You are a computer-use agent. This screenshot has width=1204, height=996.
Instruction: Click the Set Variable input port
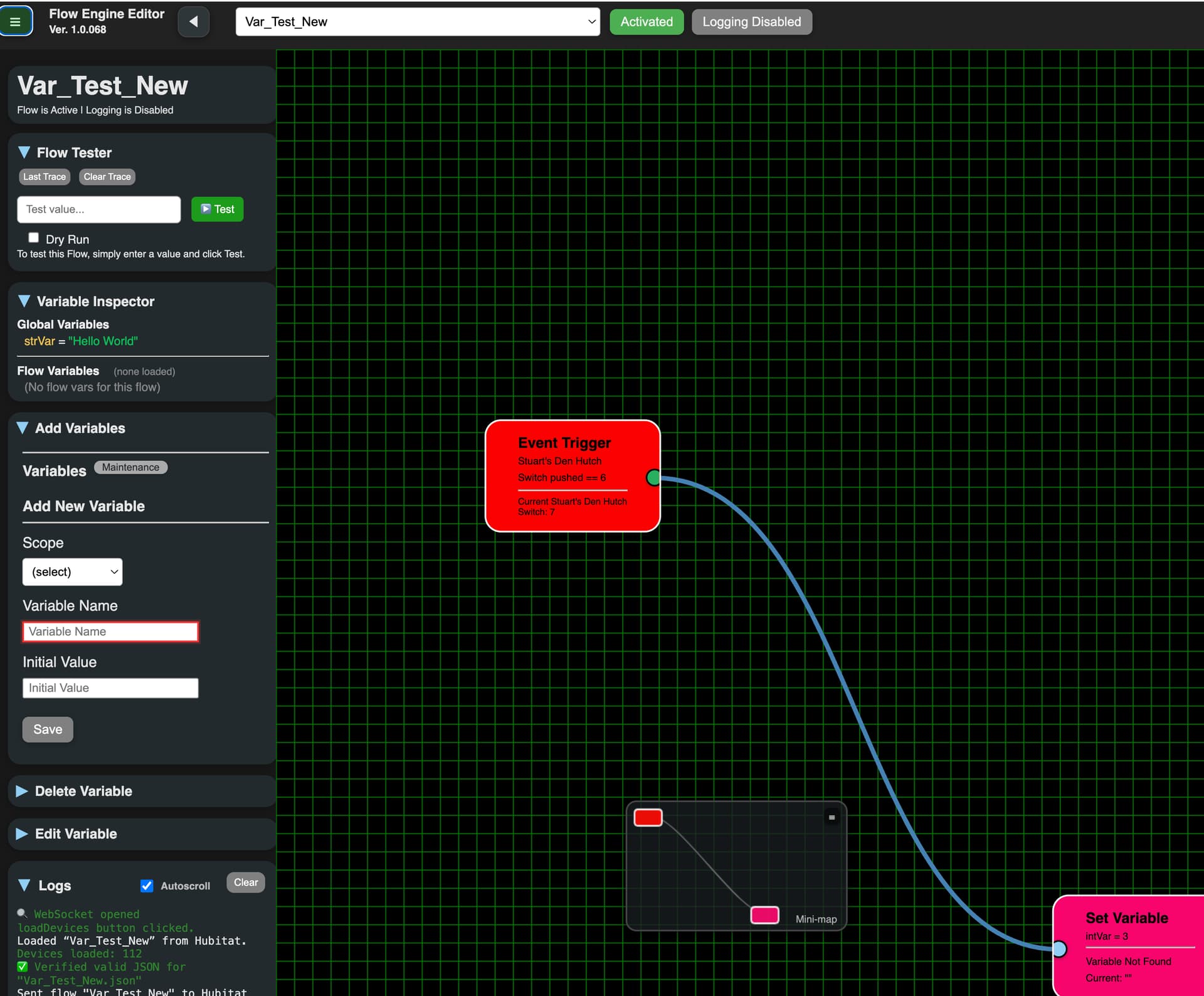1059,949
